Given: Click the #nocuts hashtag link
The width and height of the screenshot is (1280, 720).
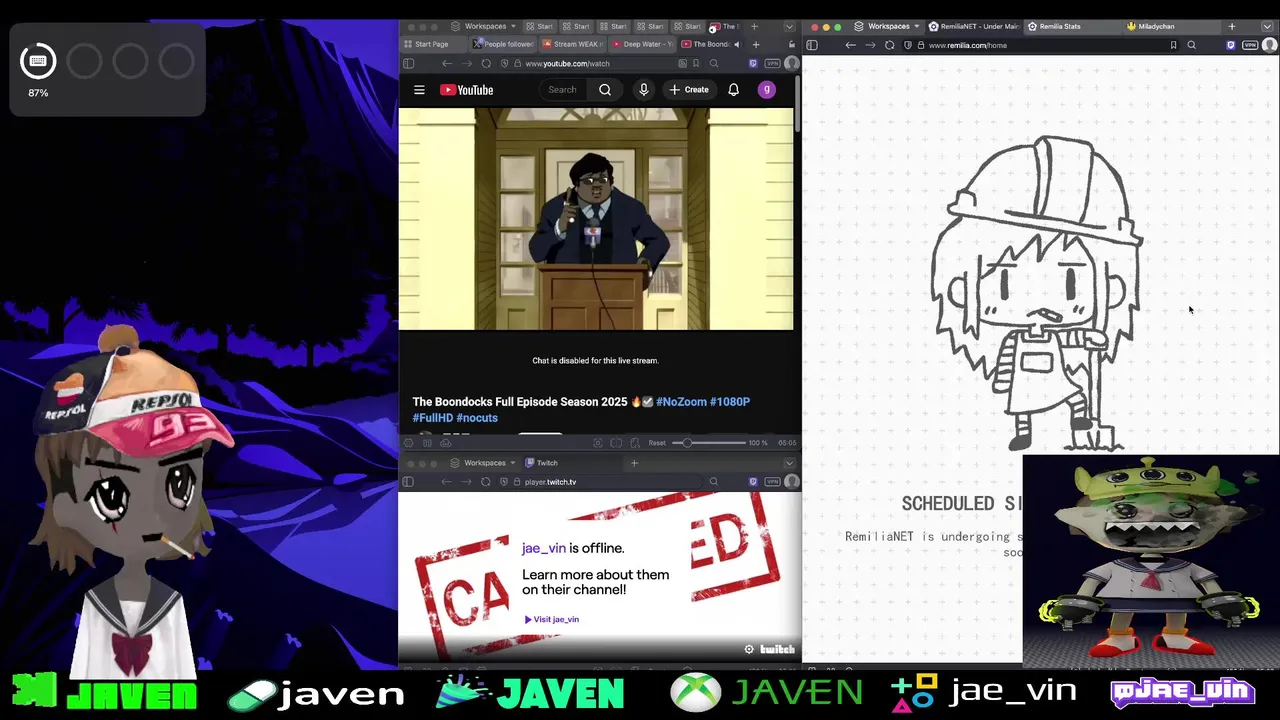Looking at the screenshot, I should click(477, 418).
